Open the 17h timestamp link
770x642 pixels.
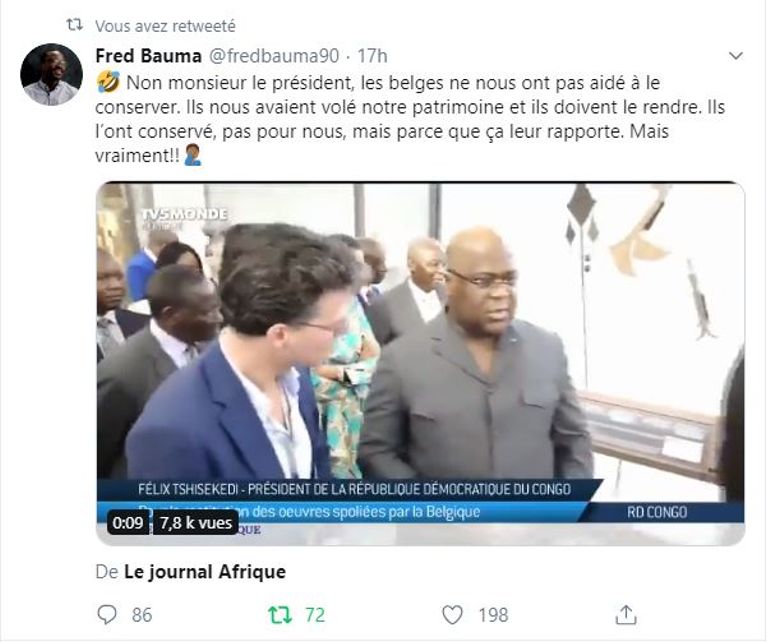point(372,56)
